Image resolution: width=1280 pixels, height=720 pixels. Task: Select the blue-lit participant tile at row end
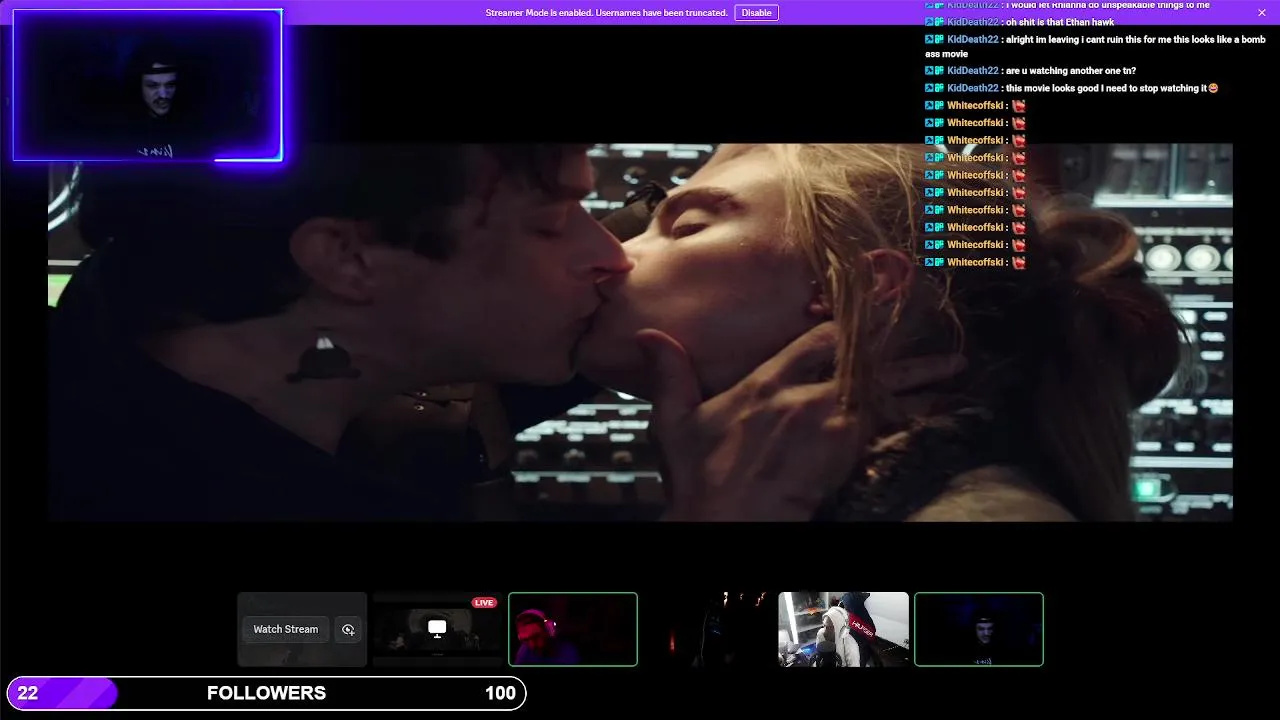pos(979,629)
